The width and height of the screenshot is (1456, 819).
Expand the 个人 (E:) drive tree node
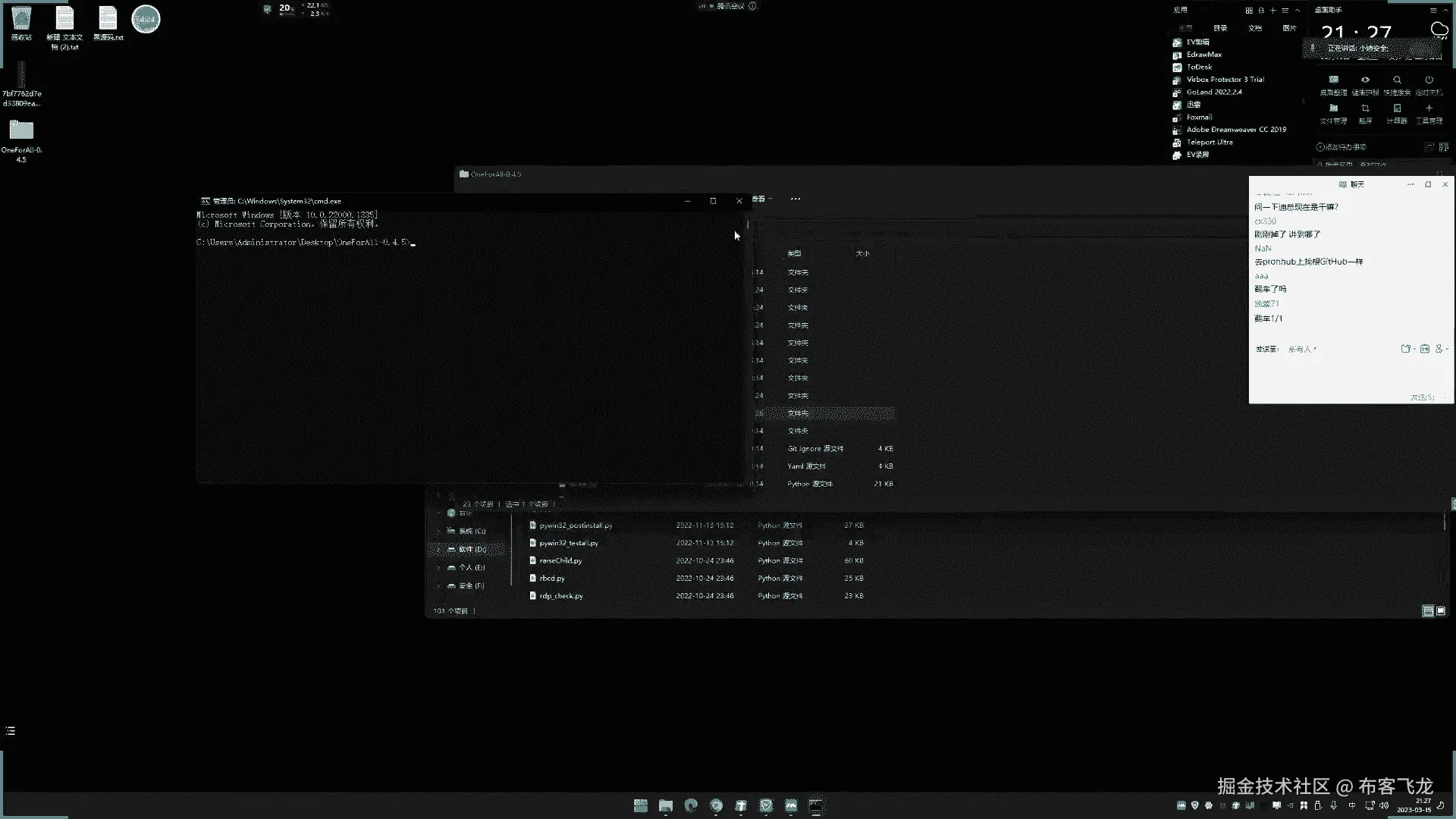click(438, 567)
